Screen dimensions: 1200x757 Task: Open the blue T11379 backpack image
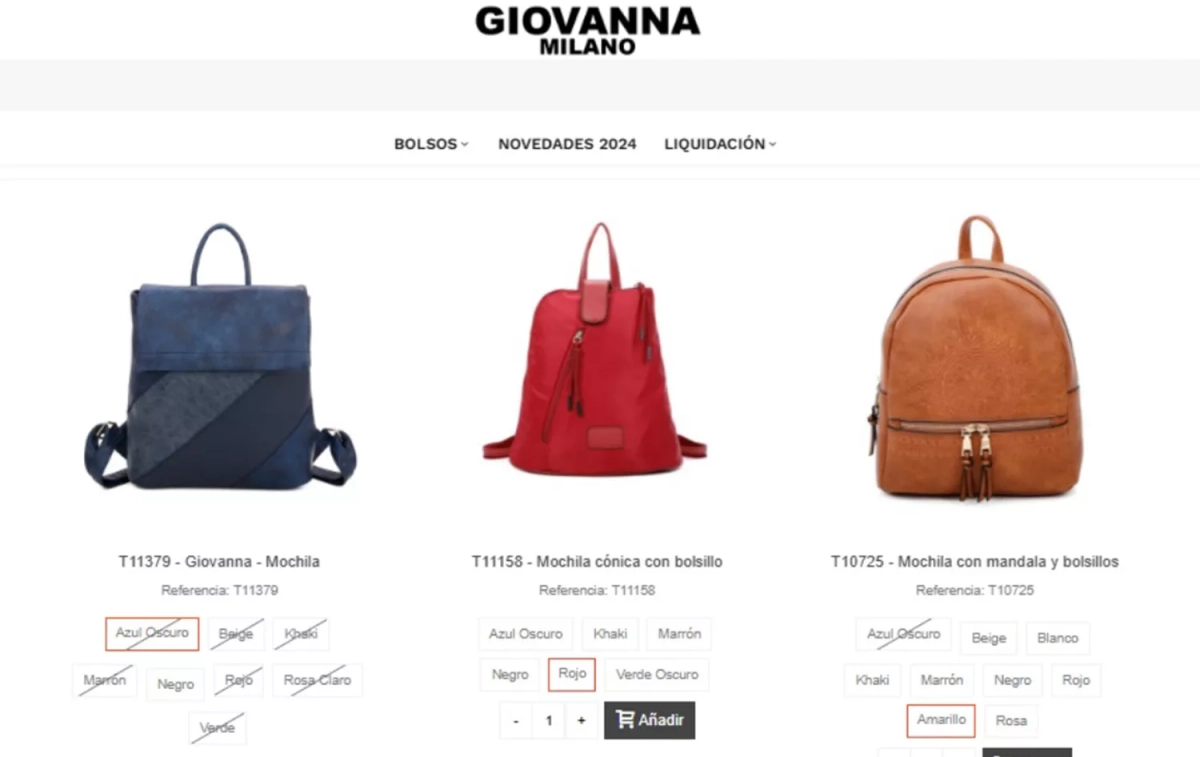coord(220,357)
